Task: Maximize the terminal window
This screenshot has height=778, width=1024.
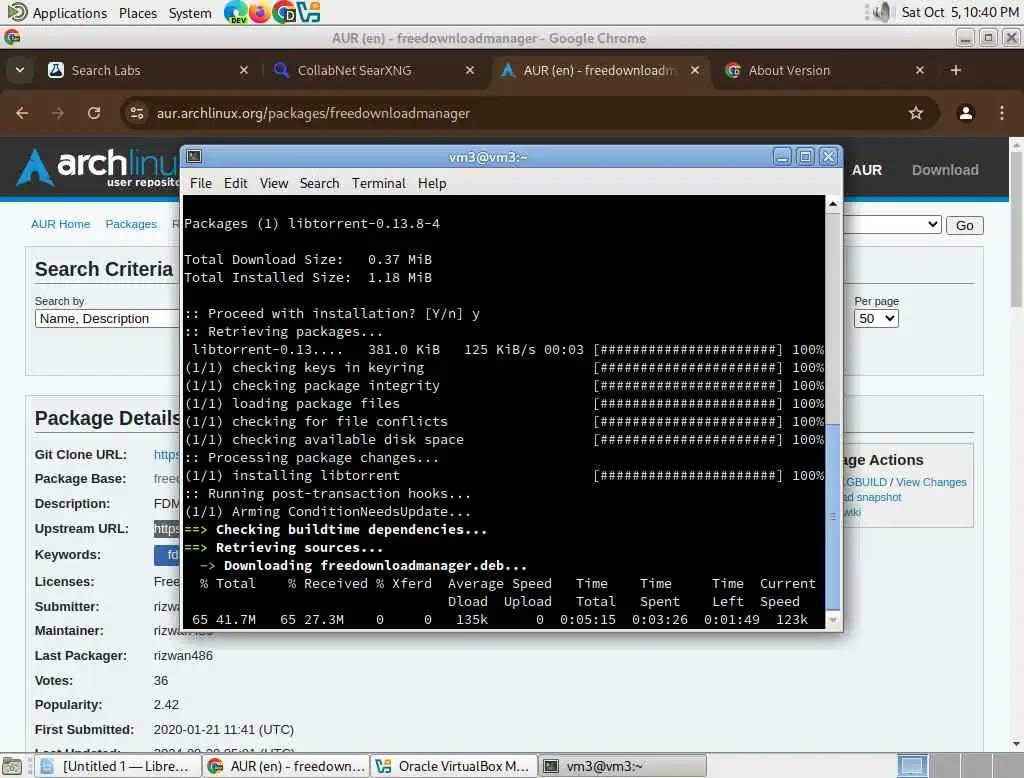Action: [x=805, y=157]
